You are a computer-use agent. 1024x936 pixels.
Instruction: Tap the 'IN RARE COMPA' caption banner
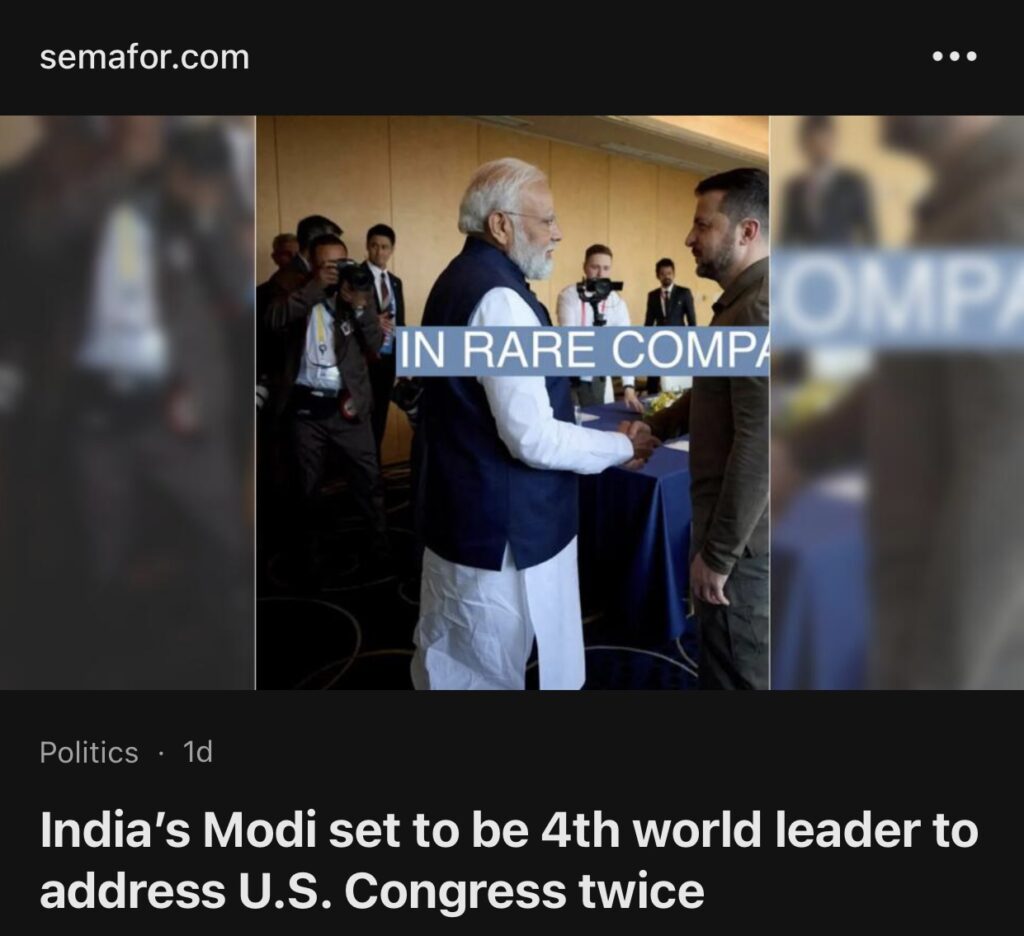coord(583,351)
